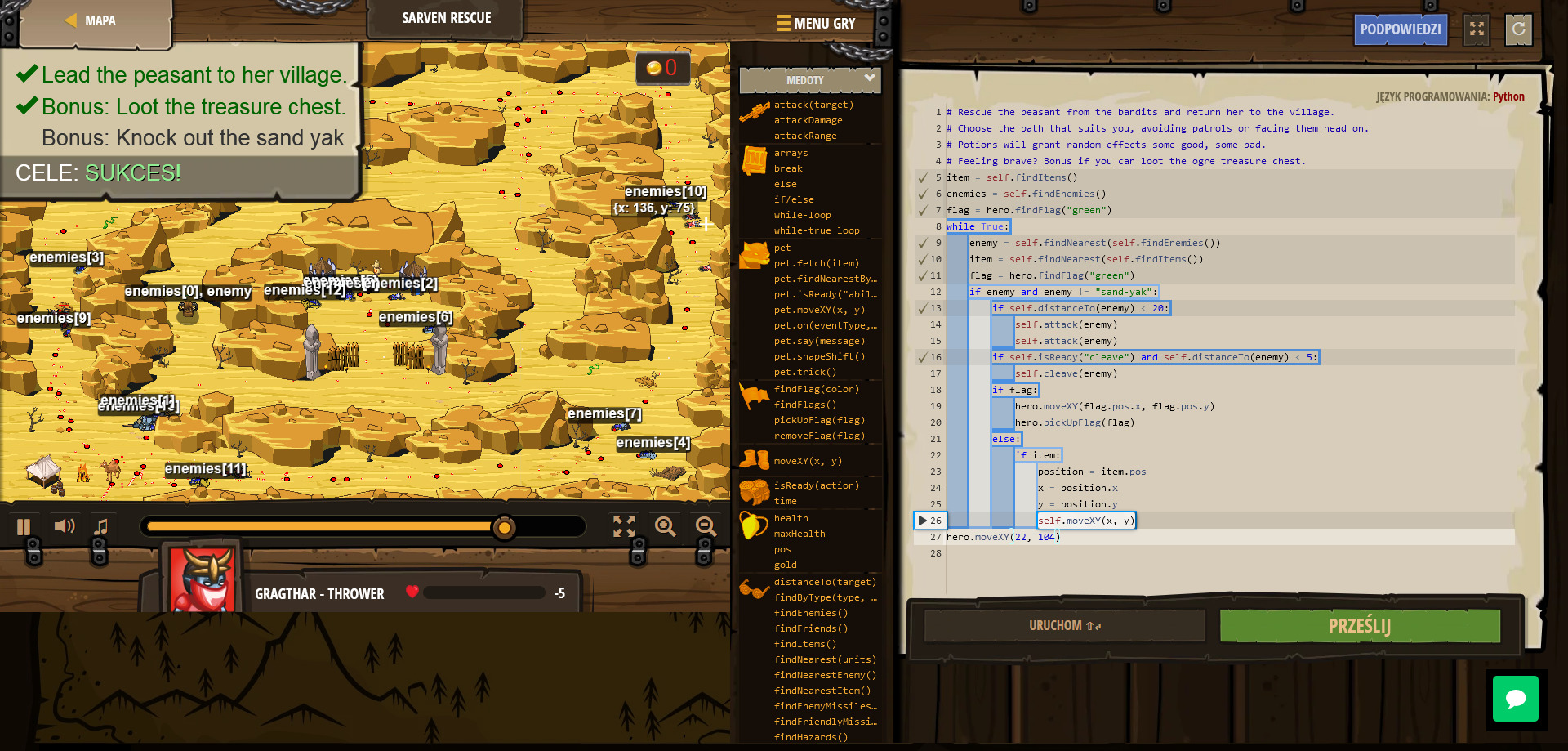Pause the game playback

point(24,527)
